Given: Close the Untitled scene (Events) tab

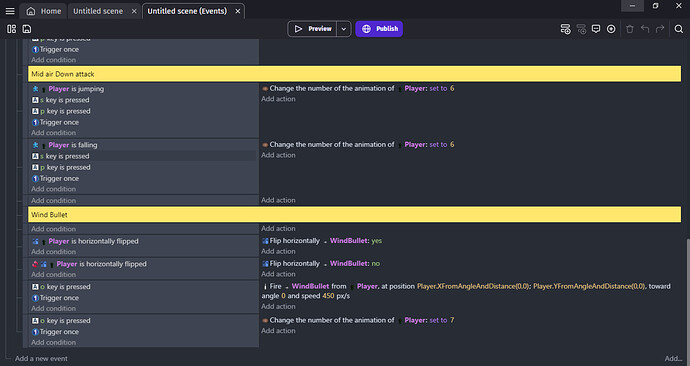Looking at the screenshot, I should 238,11.
